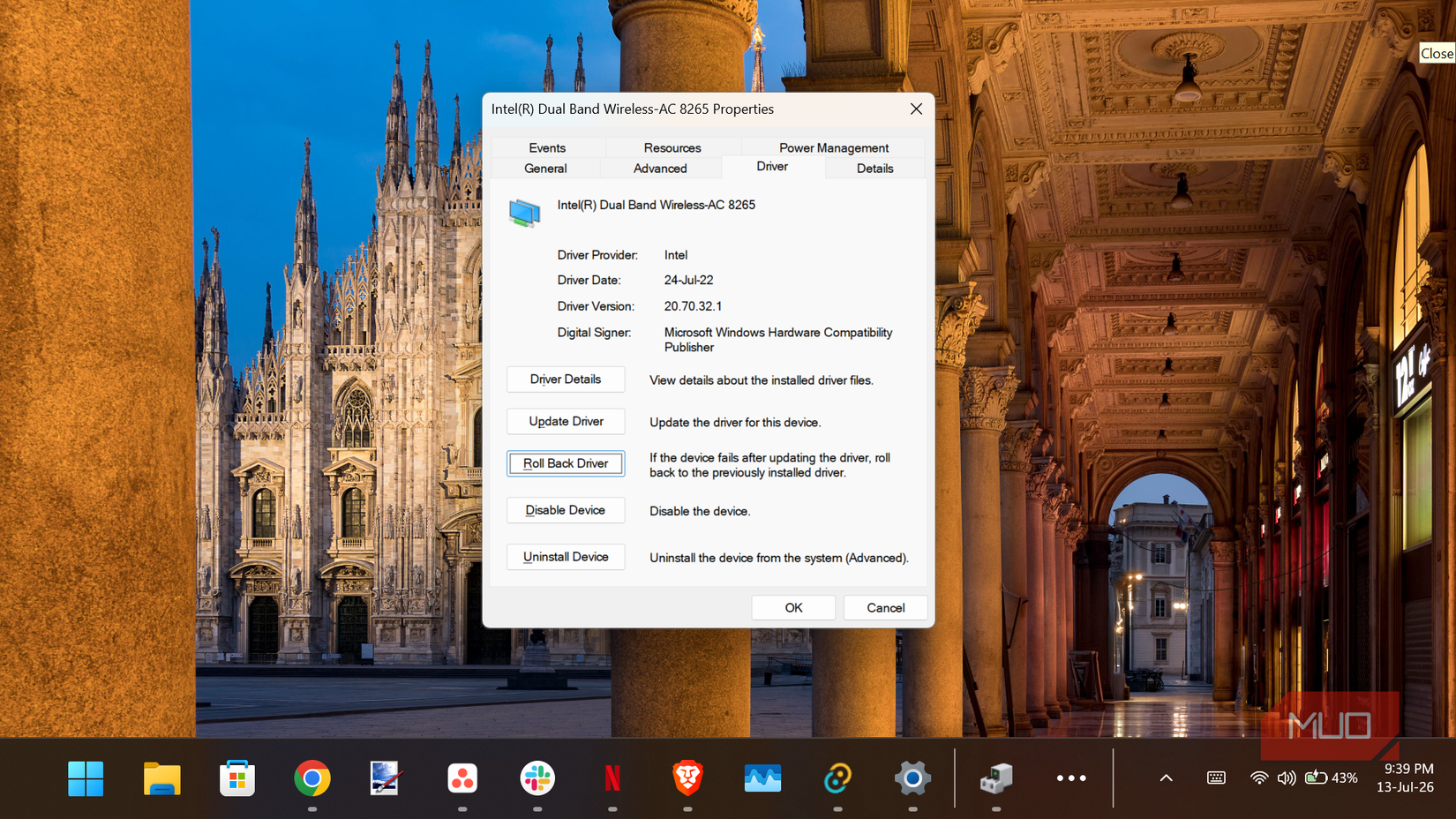Expand hidden system tray icons chevron

click(1166, 778)
